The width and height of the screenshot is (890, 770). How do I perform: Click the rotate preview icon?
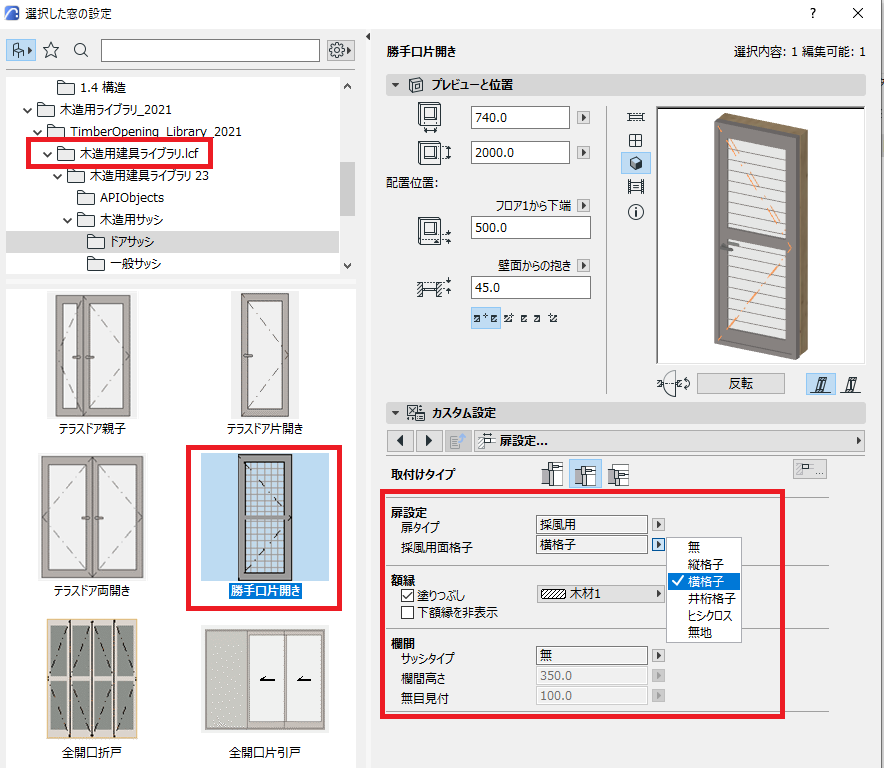674,384
